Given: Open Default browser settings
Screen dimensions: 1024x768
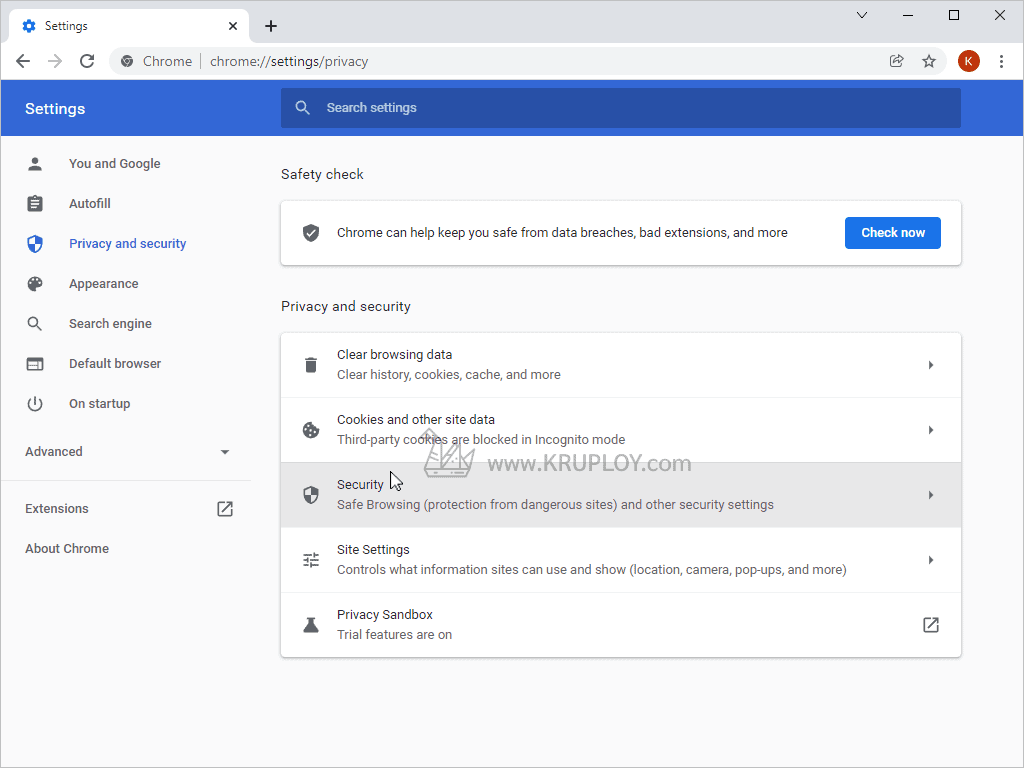Looking at the screenshot, I should [x=115, y=364].
